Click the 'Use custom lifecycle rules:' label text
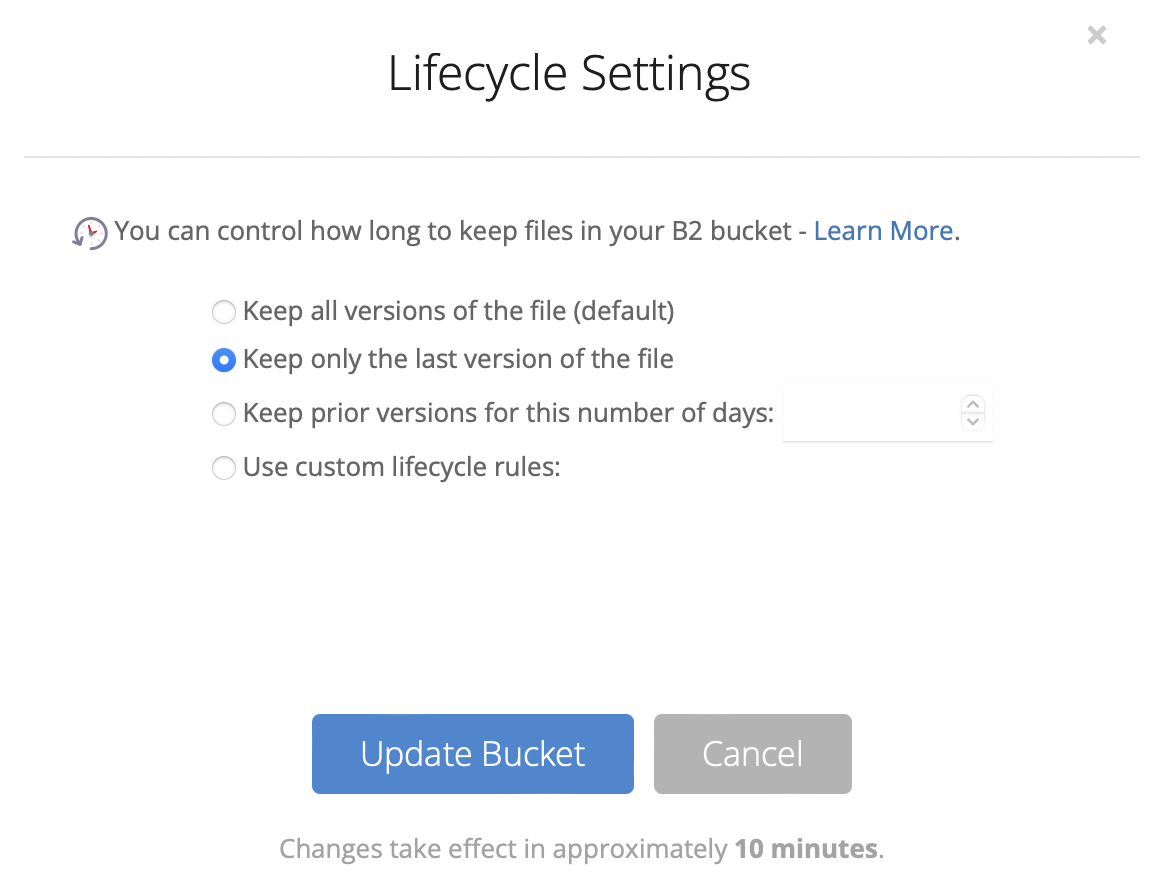This screenshot has height=896, width=1154. tap(402, 467)
